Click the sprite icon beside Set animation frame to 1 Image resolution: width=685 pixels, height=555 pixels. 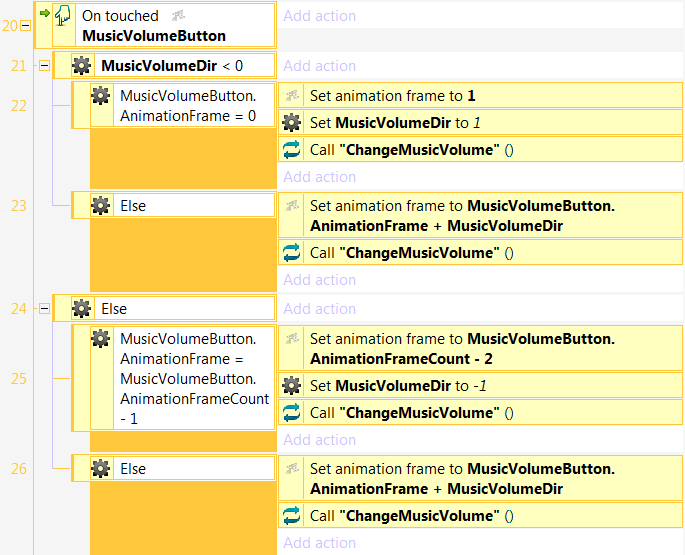pos(292,96)
